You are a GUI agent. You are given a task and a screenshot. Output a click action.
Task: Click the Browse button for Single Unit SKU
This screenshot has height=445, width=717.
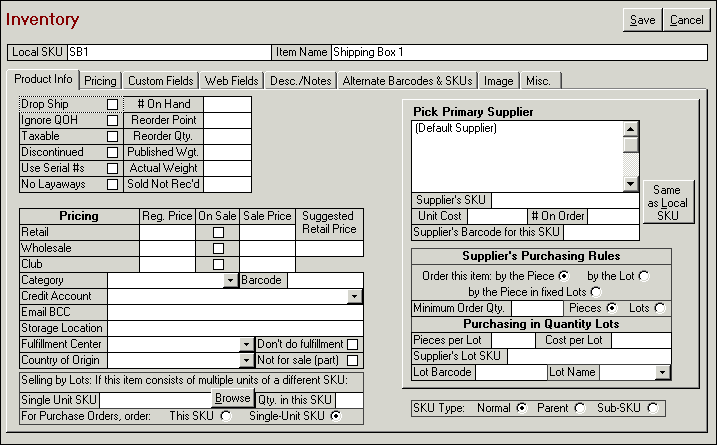(233, 398)
